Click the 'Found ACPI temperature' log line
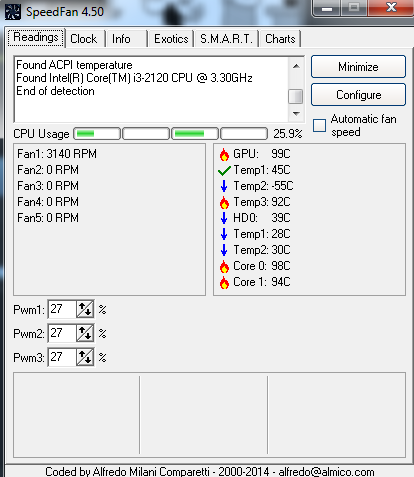The width and height of the screenshot is (414, 477). click(x=74, y=65)
